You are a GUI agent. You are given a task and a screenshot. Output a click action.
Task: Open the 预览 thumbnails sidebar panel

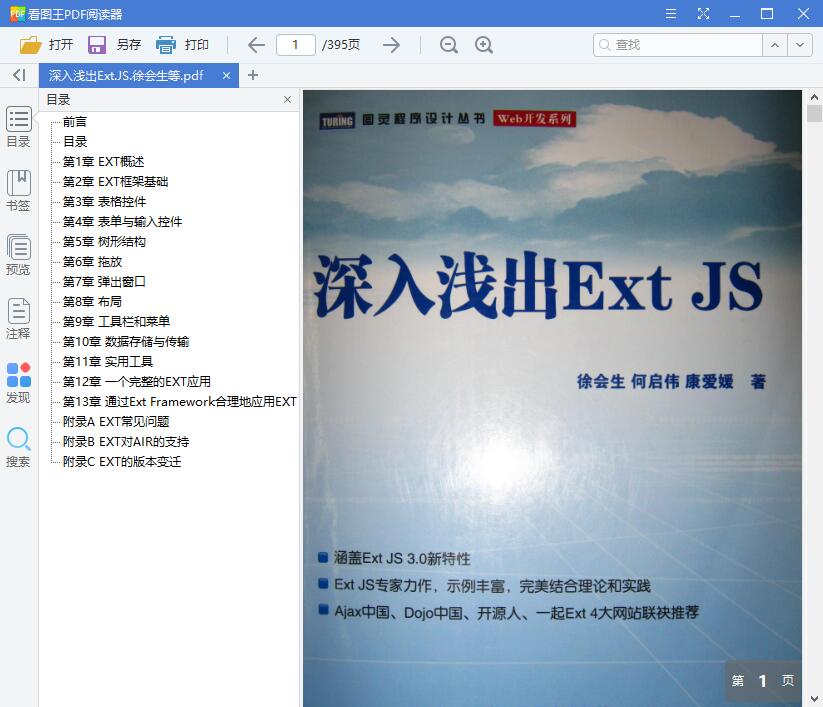[18, 255]
